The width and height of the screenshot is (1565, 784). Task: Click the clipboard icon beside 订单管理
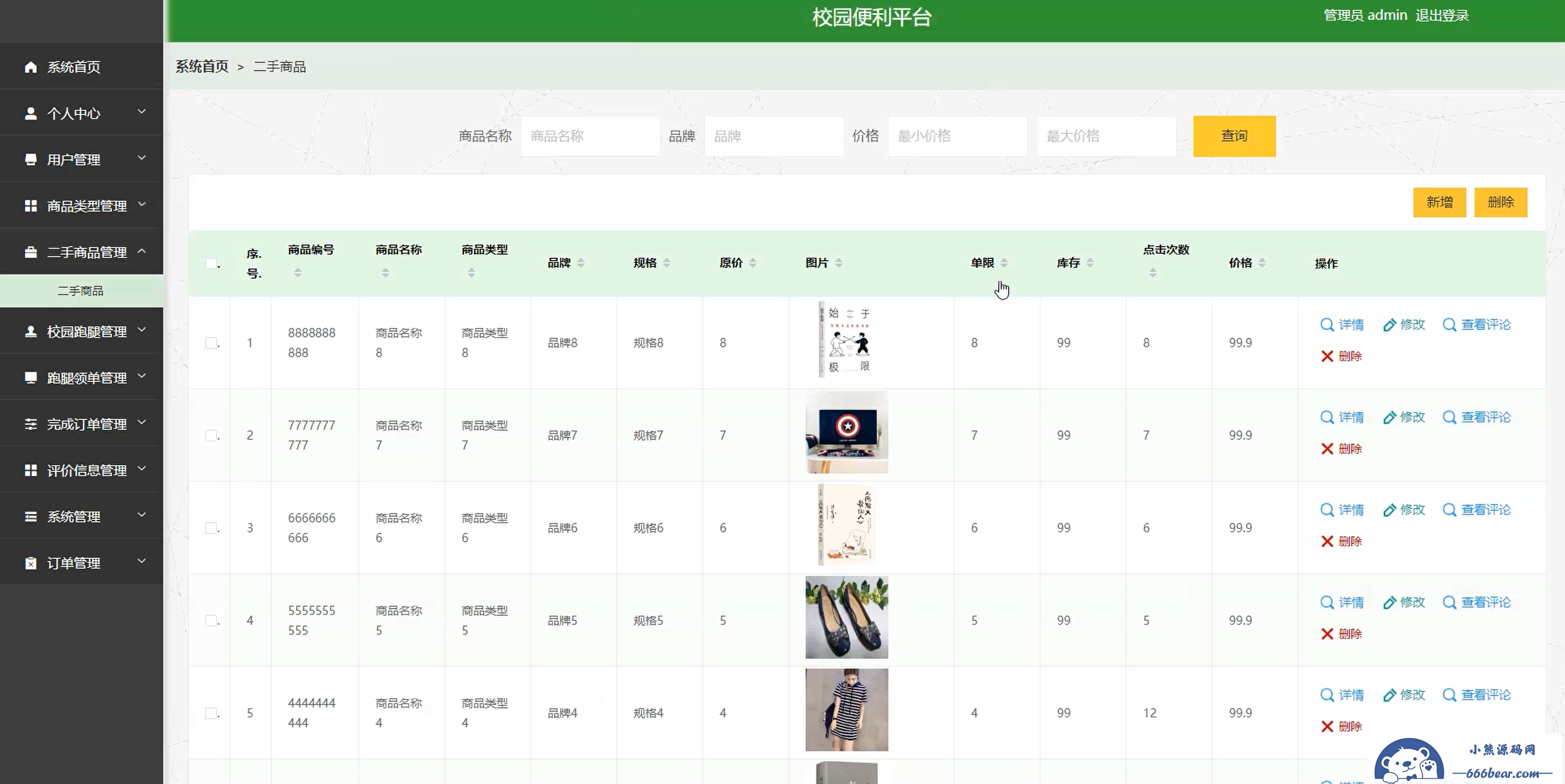point(30,563)
